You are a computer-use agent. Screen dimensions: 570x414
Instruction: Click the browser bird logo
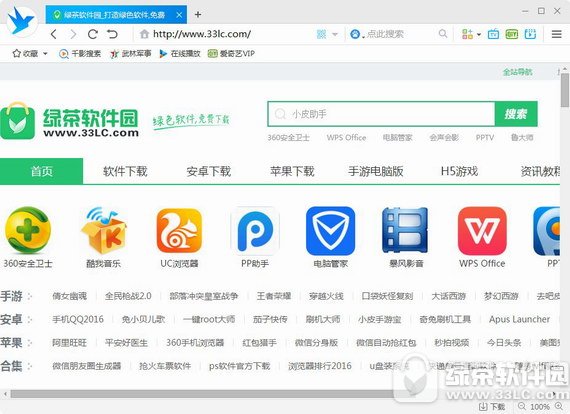coord(21,21)
